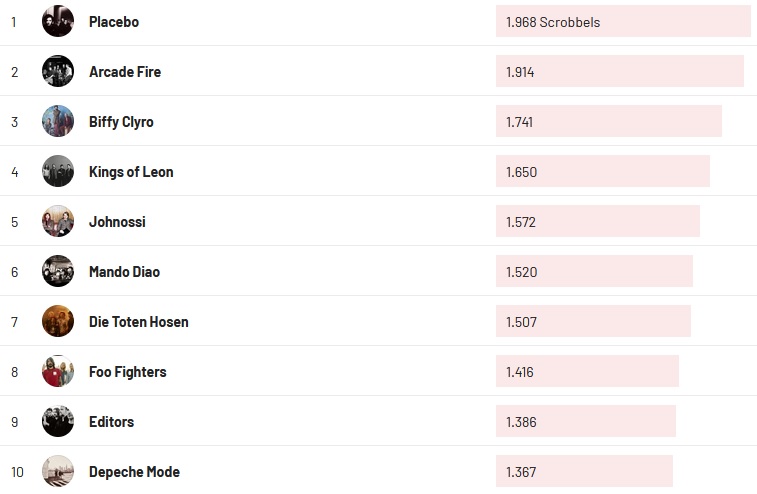This screenshot has width=757, height=494.
Task: Click the Depeche Mode avatar thumbnail
Action: point(58,471)
